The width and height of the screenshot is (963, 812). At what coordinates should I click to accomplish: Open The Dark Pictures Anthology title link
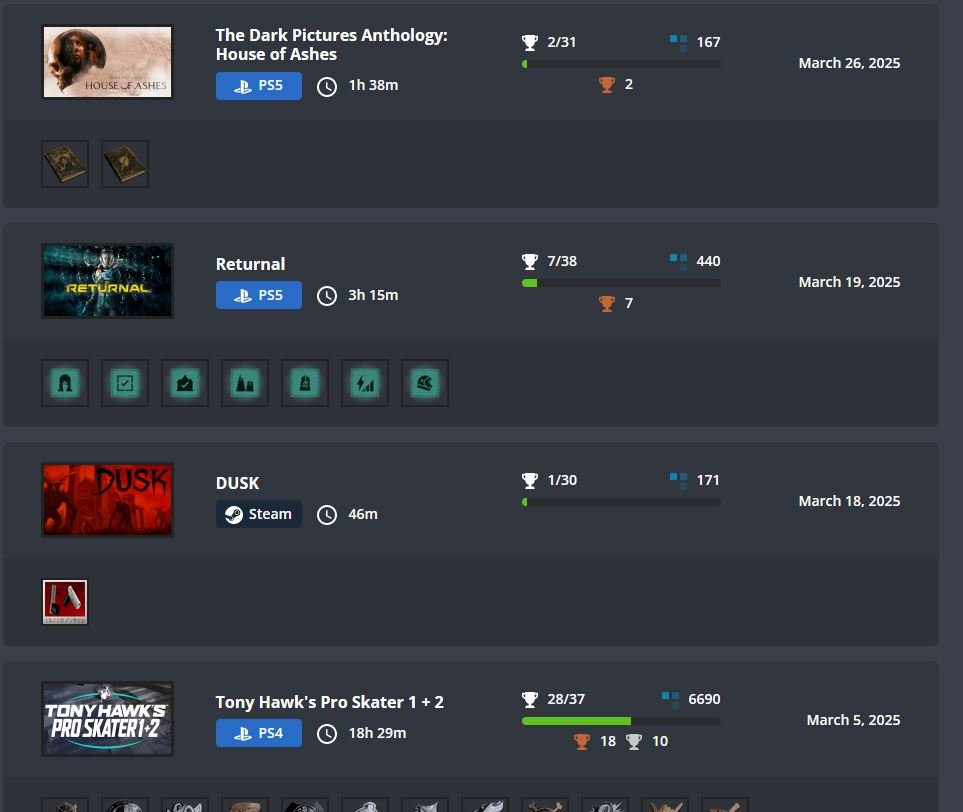click(332, 45)
